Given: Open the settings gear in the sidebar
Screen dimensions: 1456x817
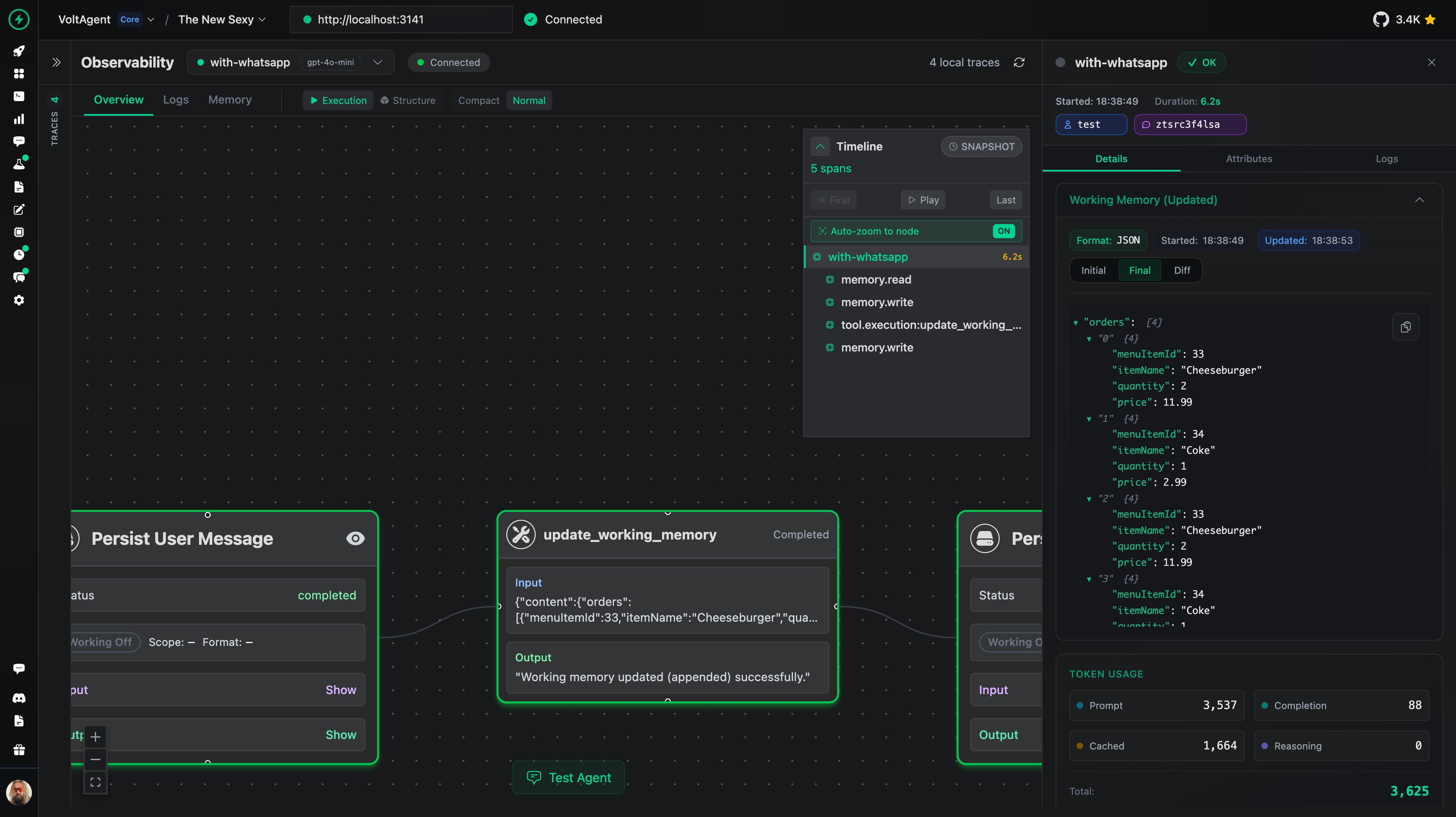Looking at the screenshot, I should (19, 300).
